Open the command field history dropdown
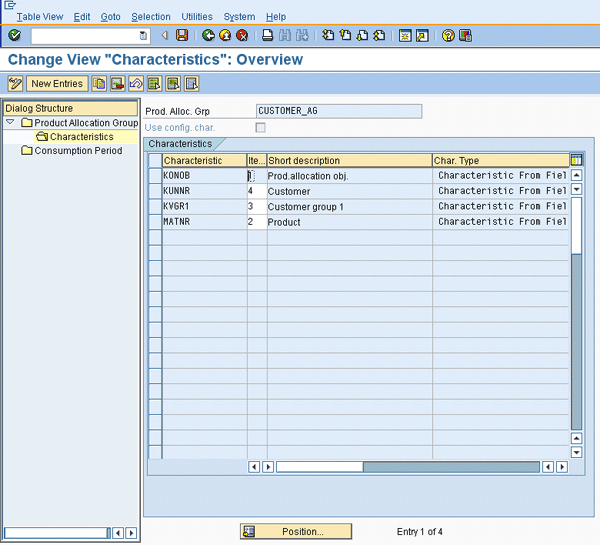Viewport: 600px width, 545px height. pyautogui.click(x=143, y=35)
